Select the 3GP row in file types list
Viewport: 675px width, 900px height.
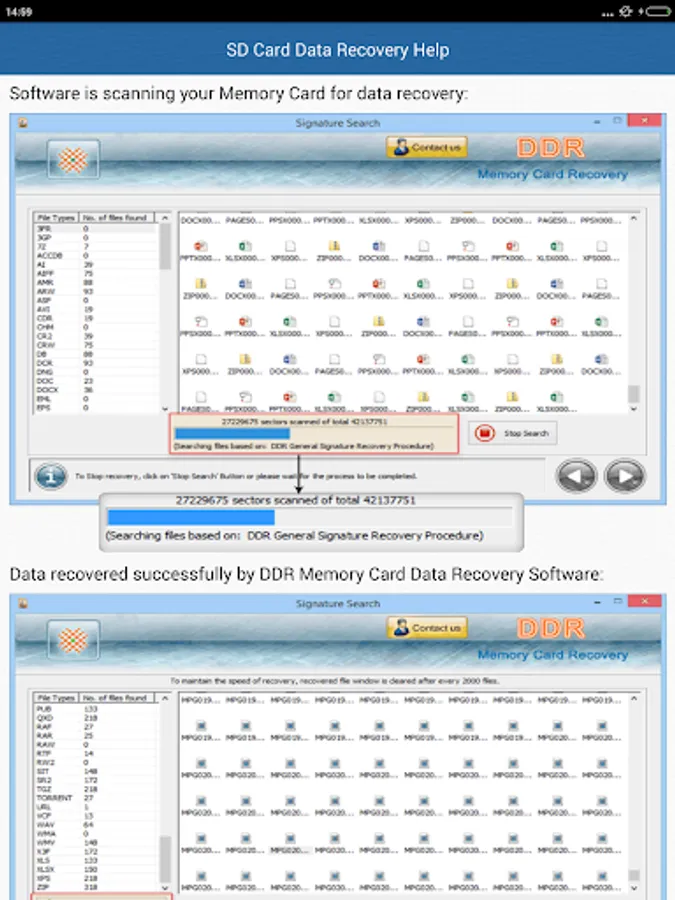point(95,238)
